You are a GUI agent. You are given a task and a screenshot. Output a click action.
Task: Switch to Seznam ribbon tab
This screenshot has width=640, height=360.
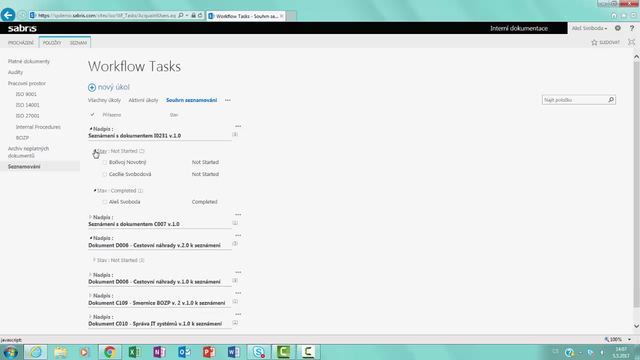78,43
